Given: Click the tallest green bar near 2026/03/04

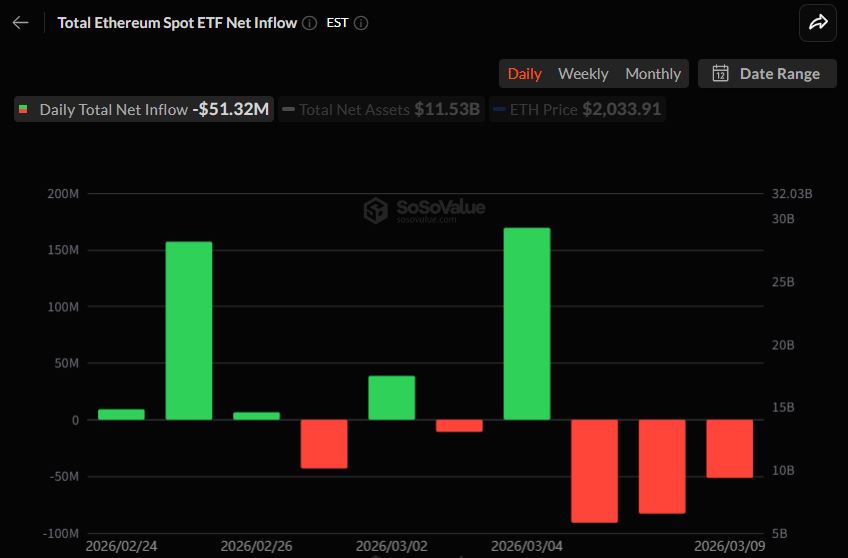Looking at the screenshot, I should click(x=527, y=323).
